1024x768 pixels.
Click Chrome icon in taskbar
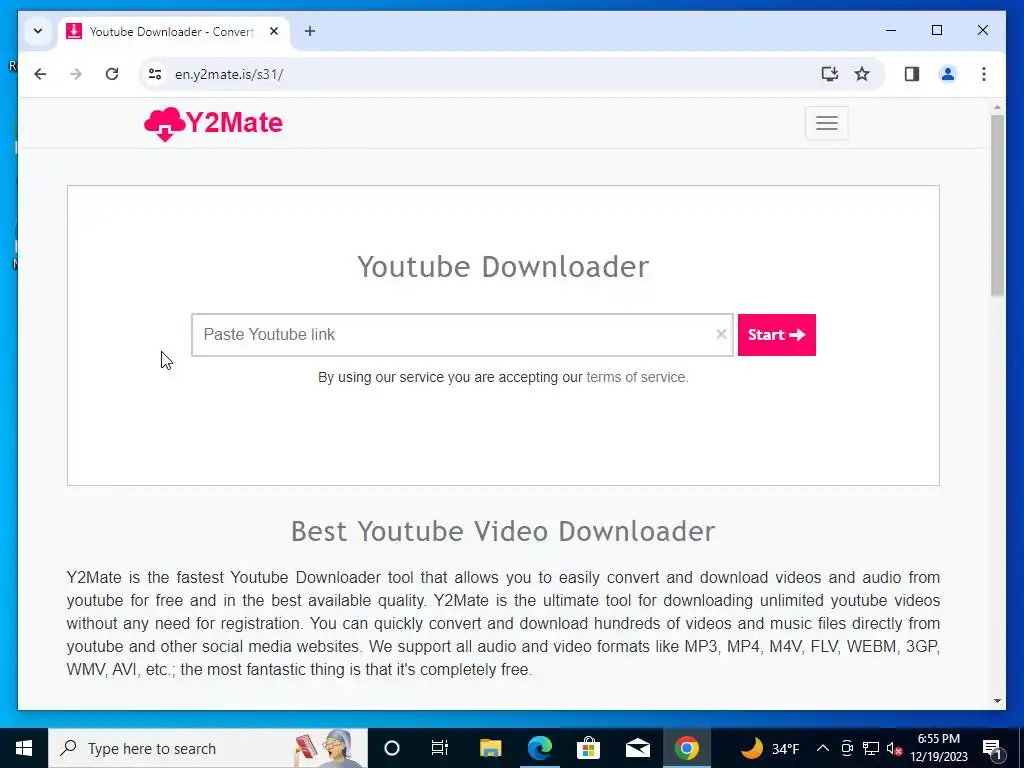686,748
